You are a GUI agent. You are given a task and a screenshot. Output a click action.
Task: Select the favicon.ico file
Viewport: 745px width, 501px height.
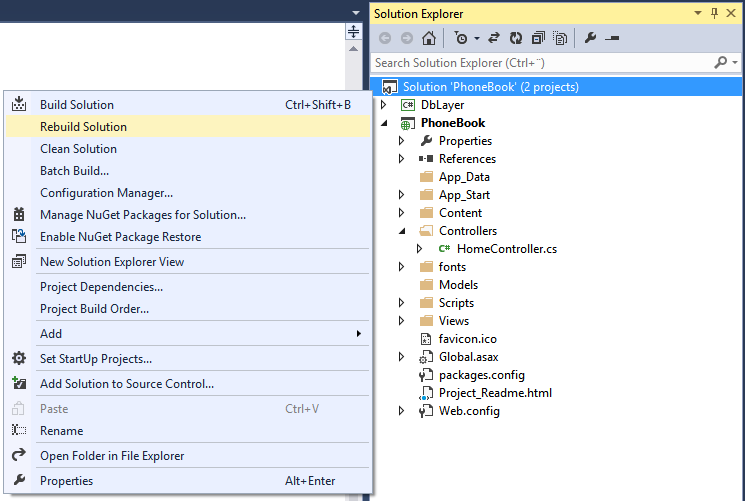468,339
